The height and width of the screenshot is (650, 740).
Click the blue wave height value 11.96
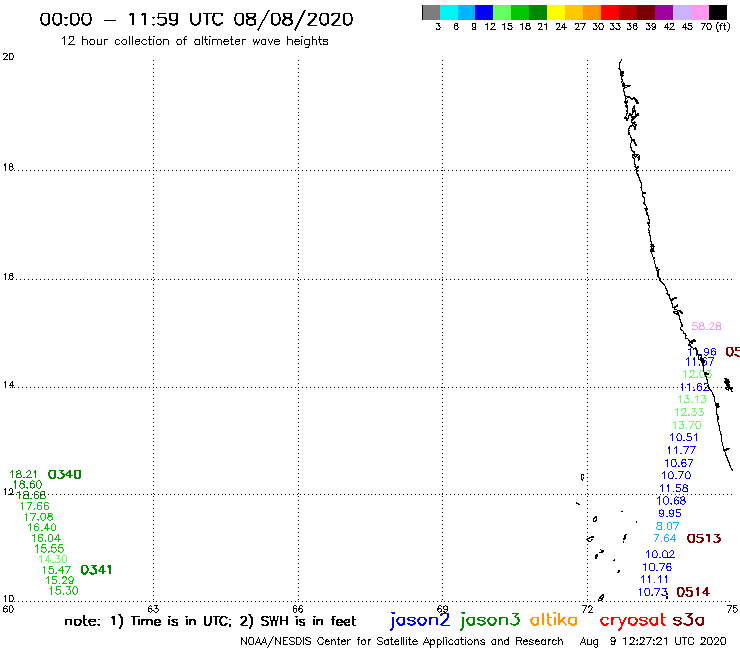click(702, 352)
